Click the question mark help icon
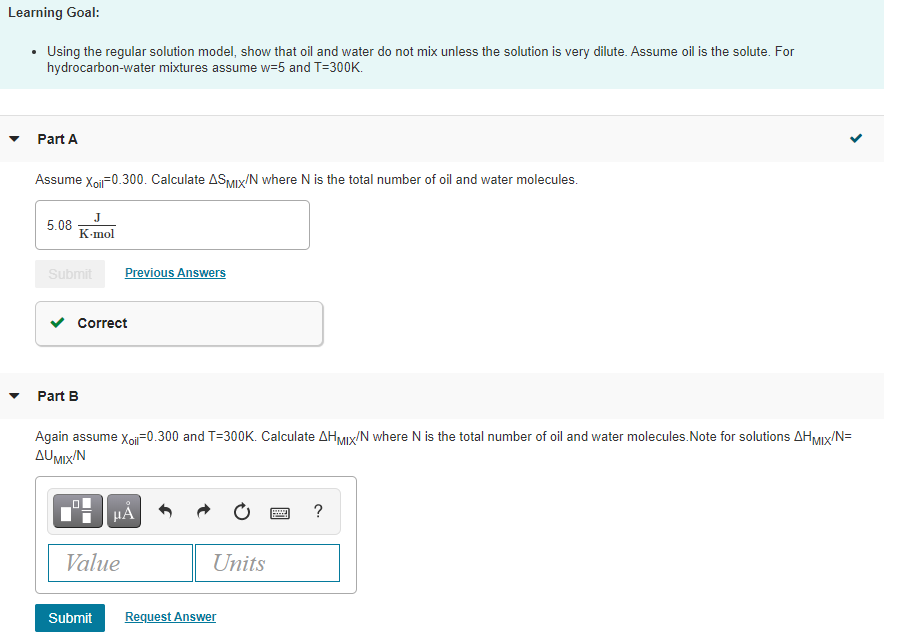Screen dimensions: 900x644 point(317,511)
